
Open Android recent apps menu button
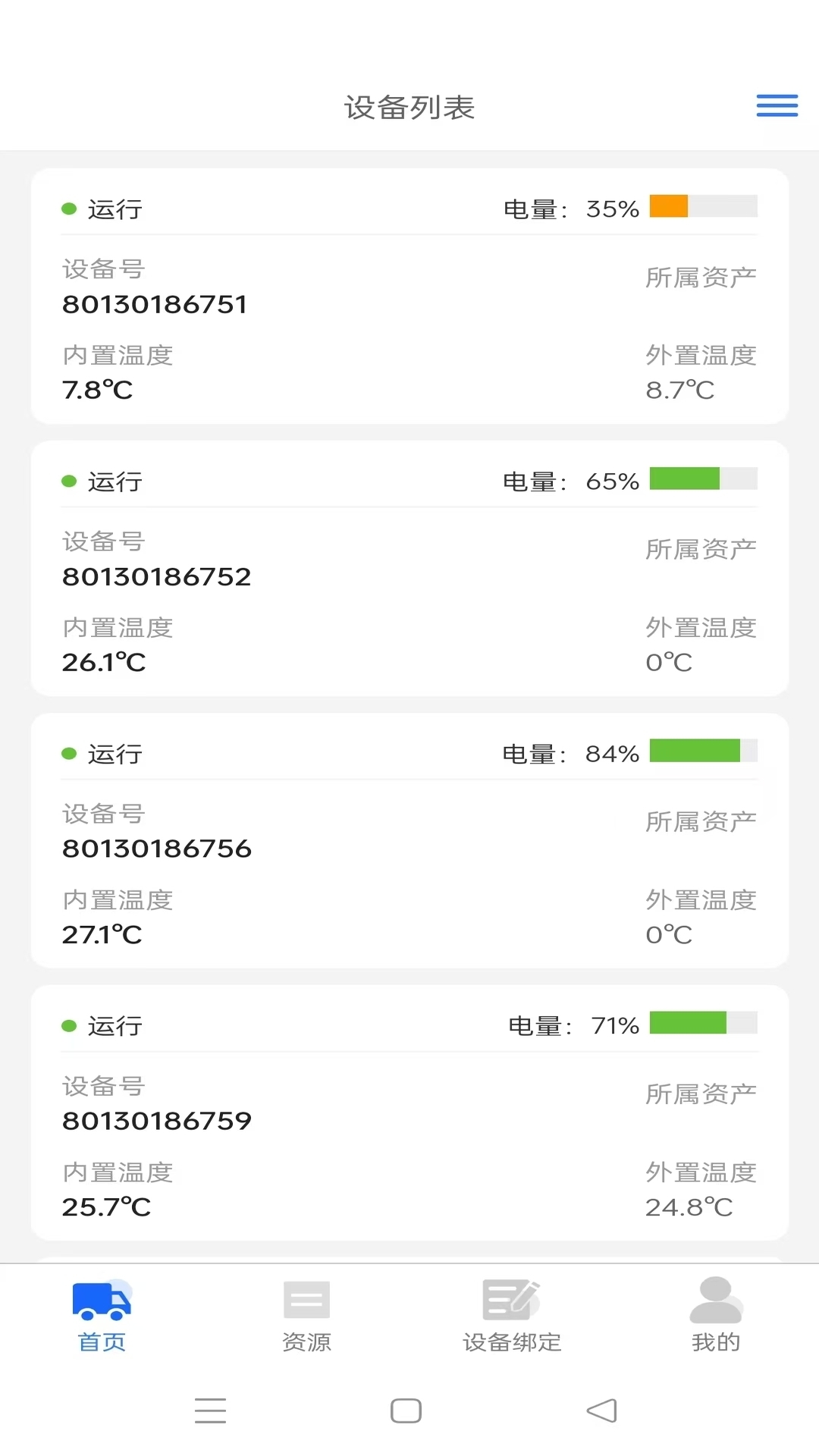210,1410
